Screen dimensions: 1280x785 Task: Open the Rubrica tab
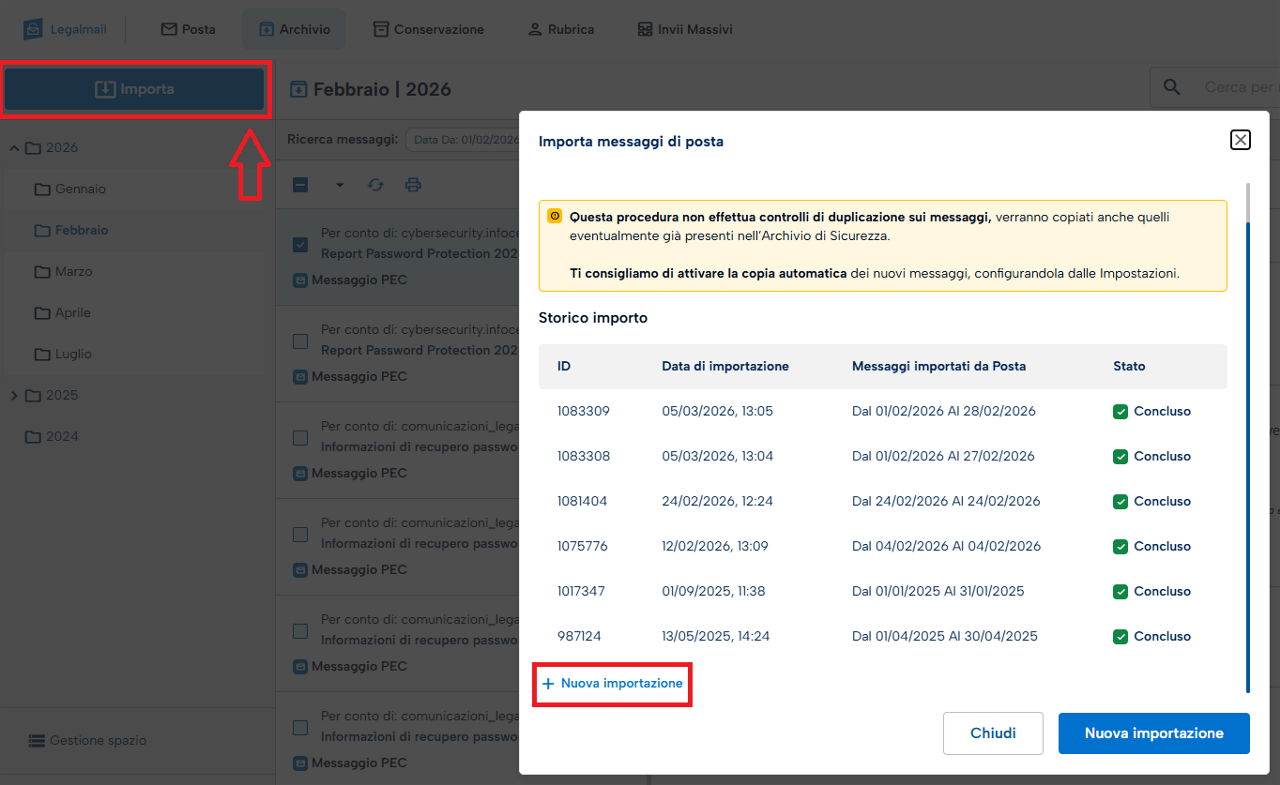pyautogui.click(x=561, y=29)
